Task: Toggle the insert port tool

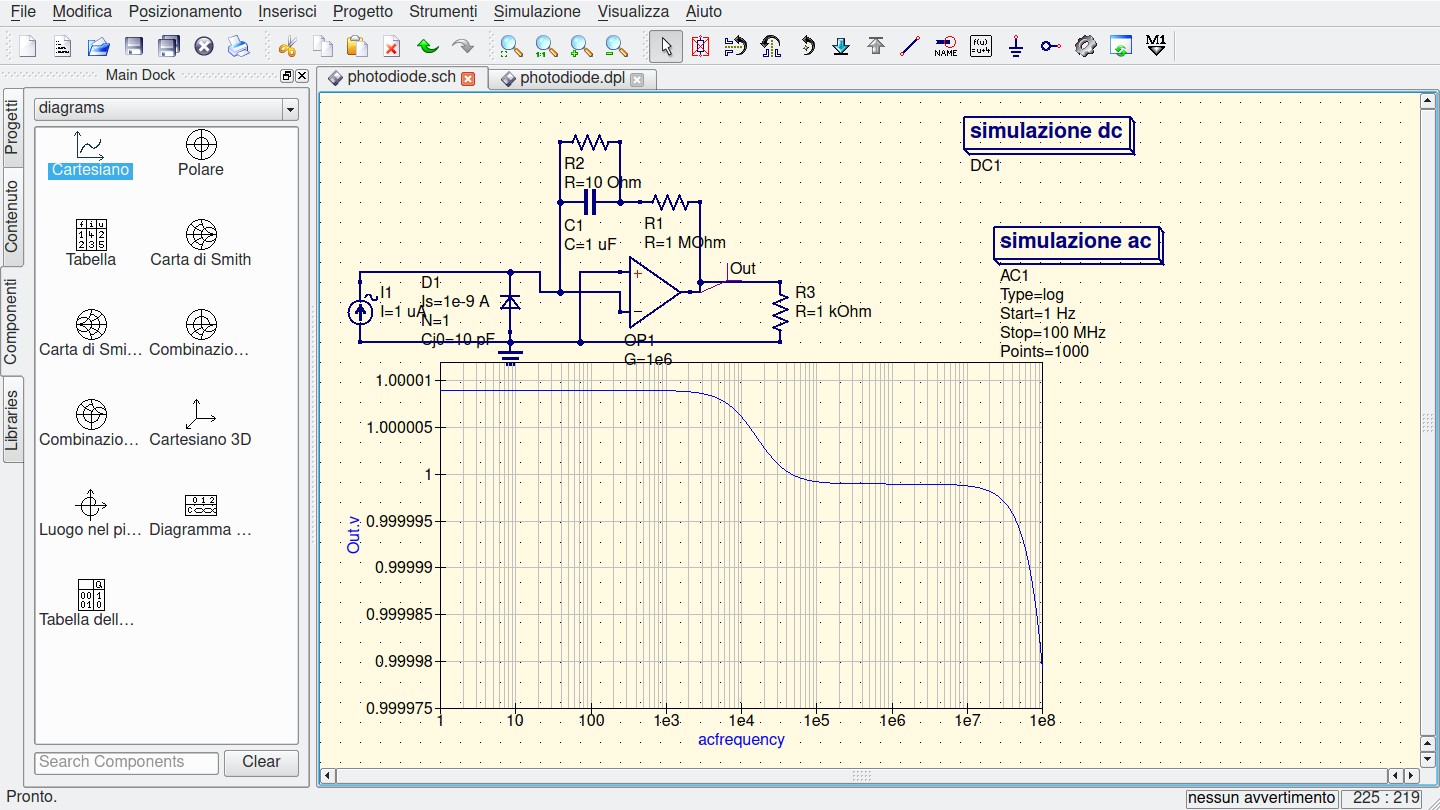Action: pyautogui.click(x=1050, y=46)
